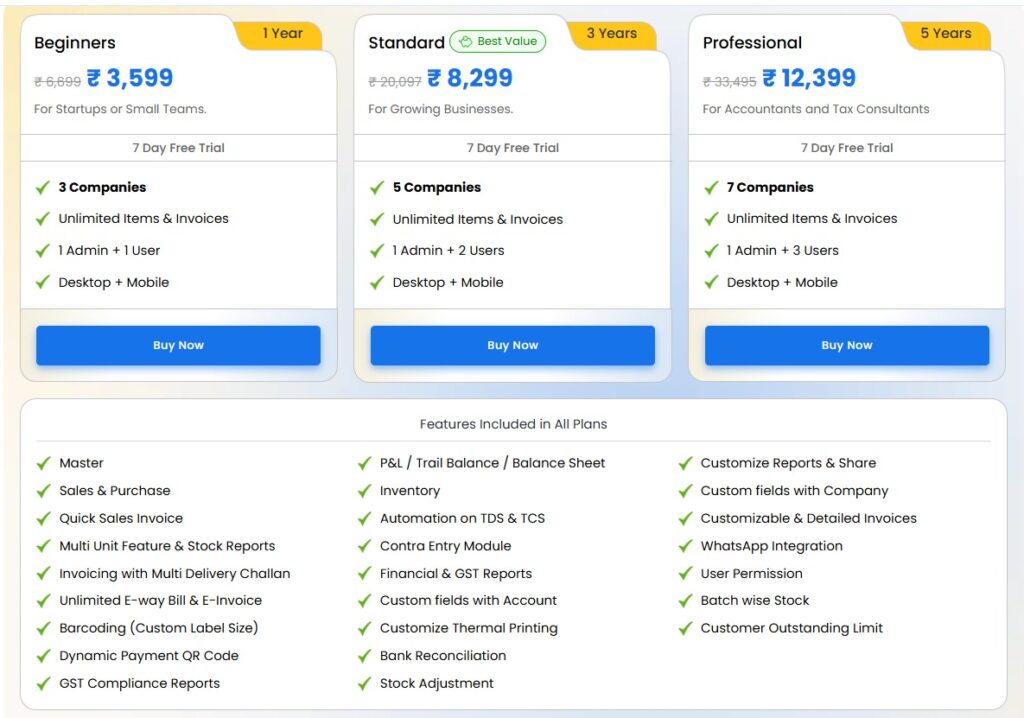This screenshot has width=1024, height=718.
Task: Click the checkmark beside 1 Admin + 2 Users
Action: 377,250
